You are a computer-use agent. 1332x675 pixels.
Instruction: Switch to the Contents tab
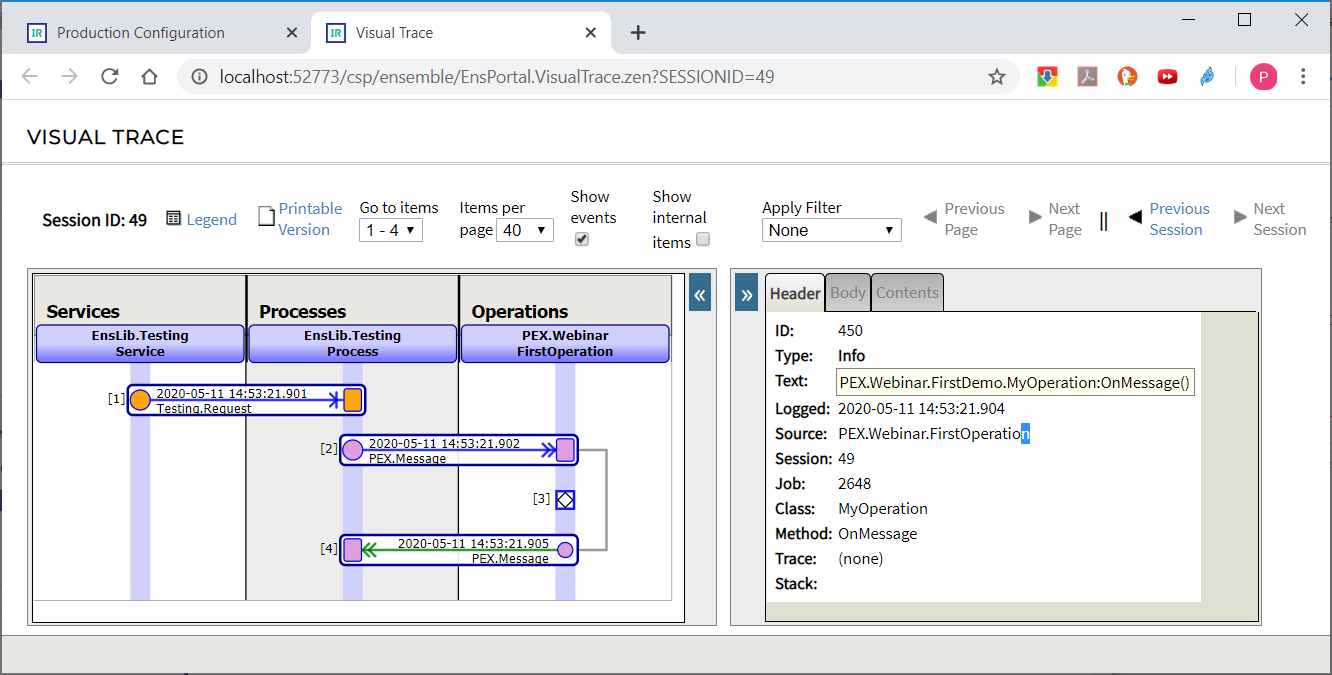(x=907, y=293)
